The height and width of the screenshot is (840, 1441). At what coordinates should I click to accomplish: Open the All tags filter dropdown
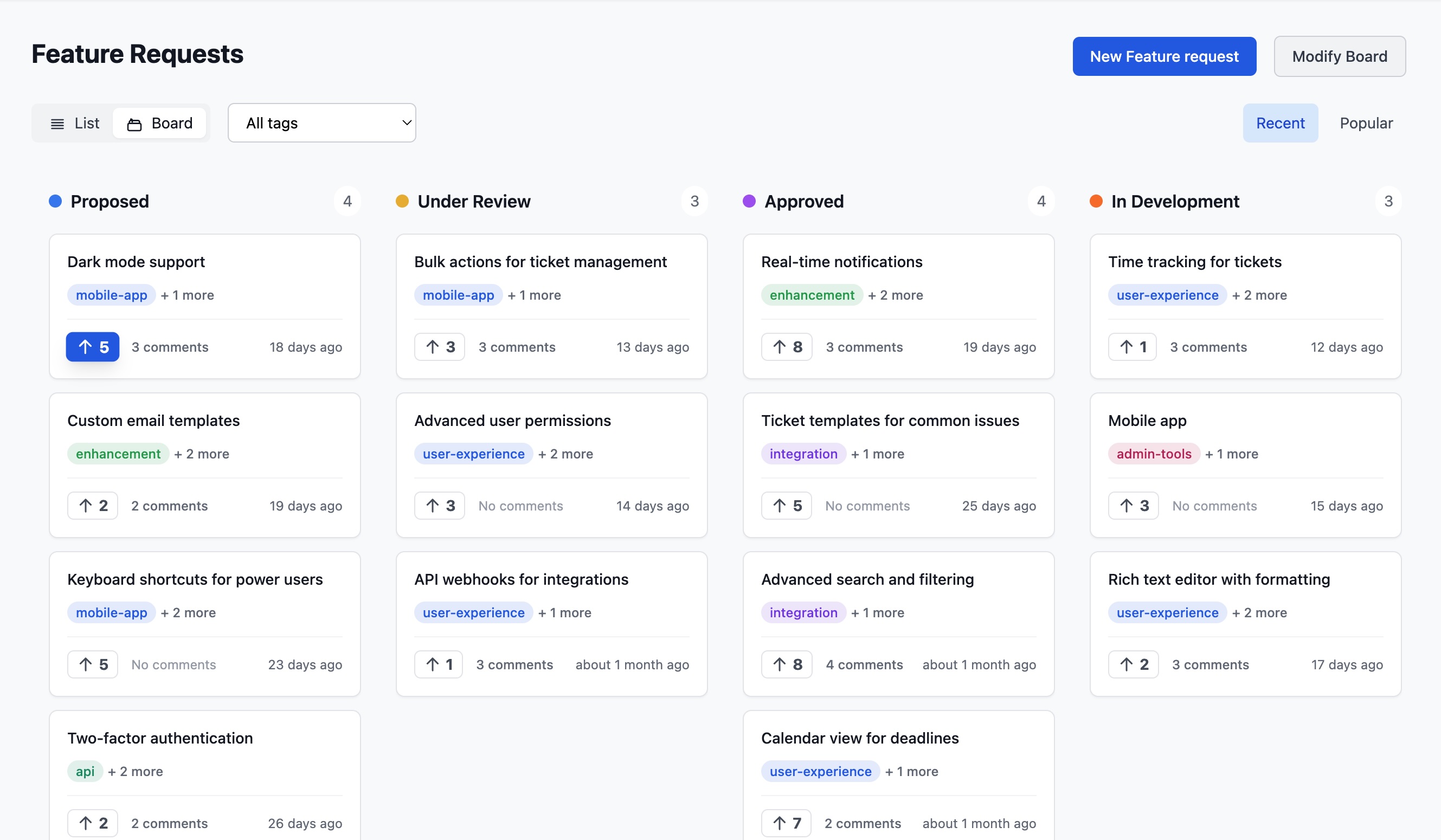pyautogui.click(x=322, y=123)
